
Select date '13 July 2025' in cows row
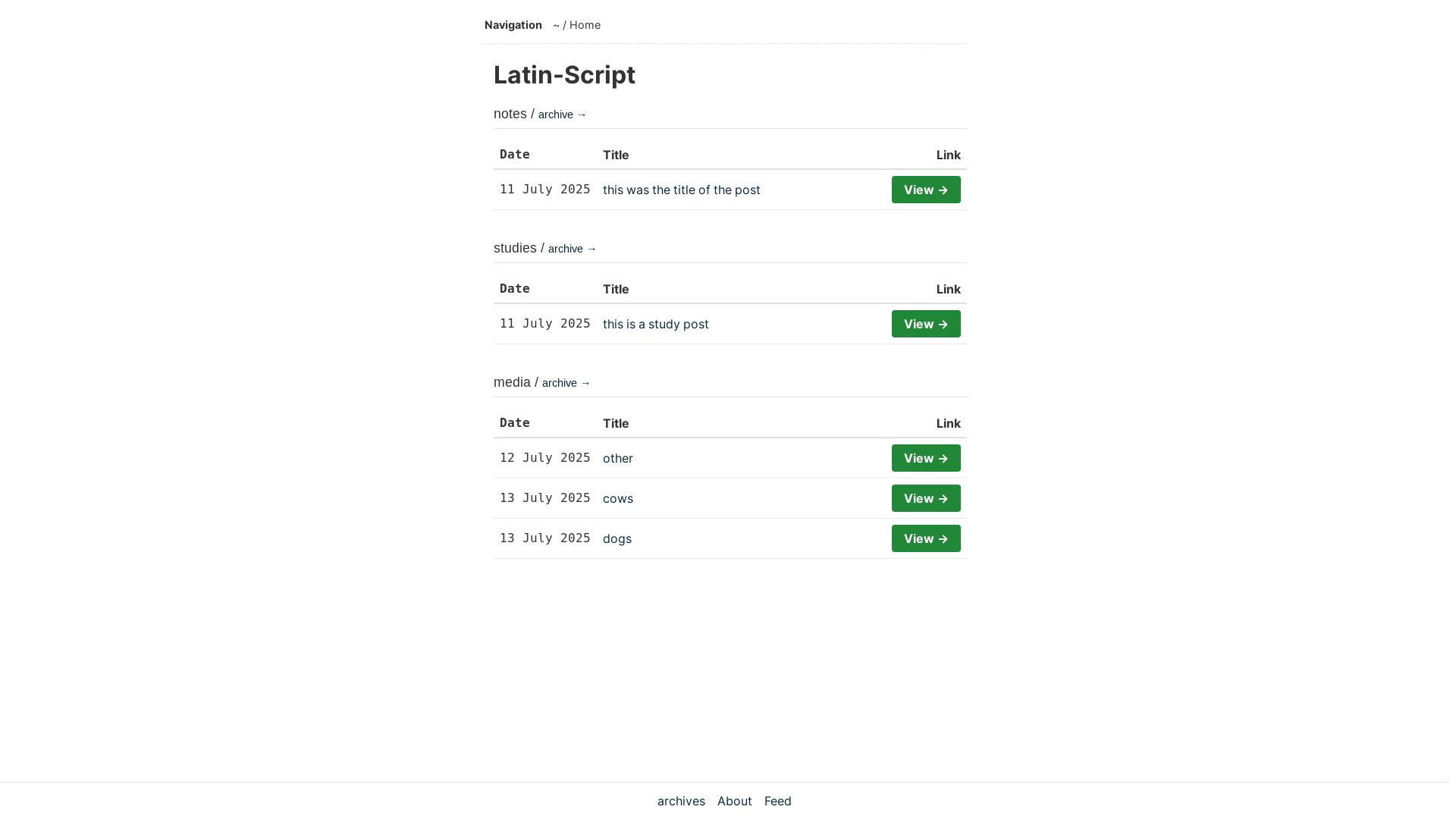(x=544, y=498)
